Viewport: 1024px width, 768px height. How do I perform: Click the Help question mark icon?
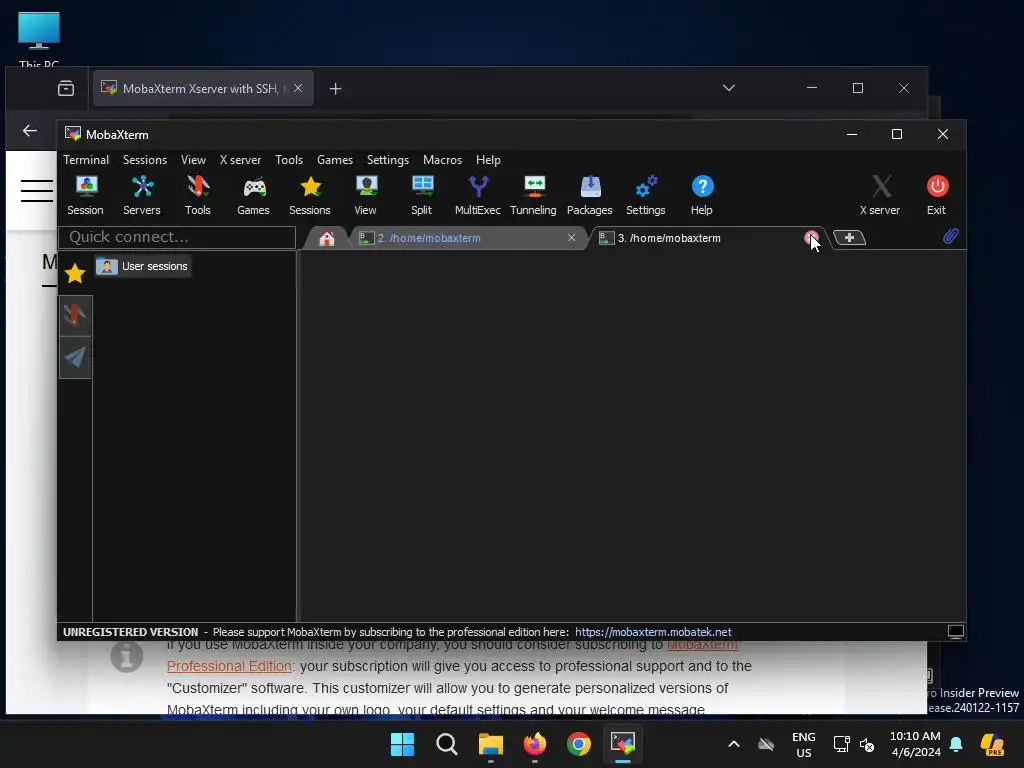(702, 195)
